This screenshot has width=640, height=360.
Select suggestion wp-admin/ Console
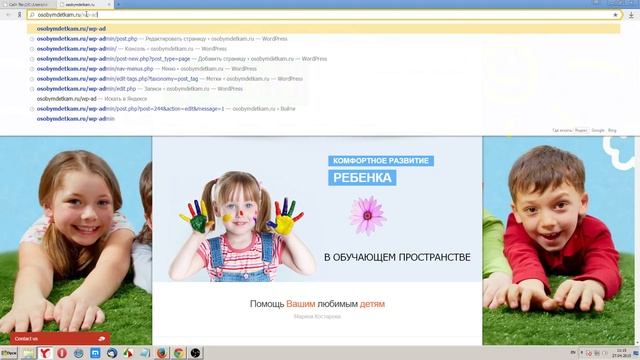pyautogui.click(x=323, y=49)
